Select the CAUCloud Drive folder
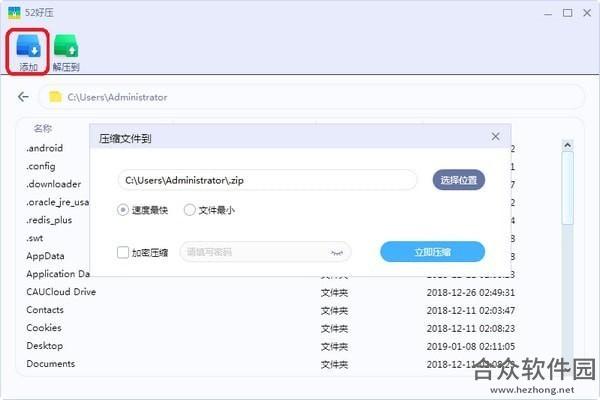600x400 pixels. (x=61, y=292)
